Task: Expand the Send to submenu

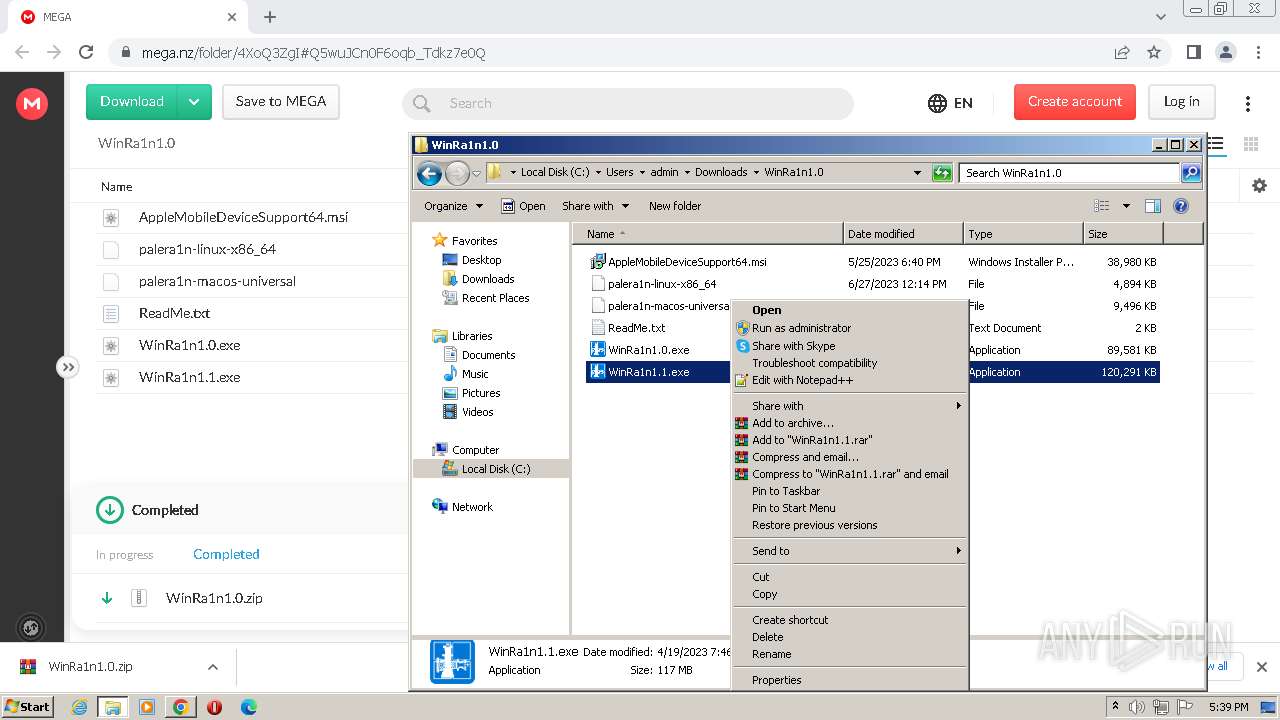Action: click(x=850, y=551)
